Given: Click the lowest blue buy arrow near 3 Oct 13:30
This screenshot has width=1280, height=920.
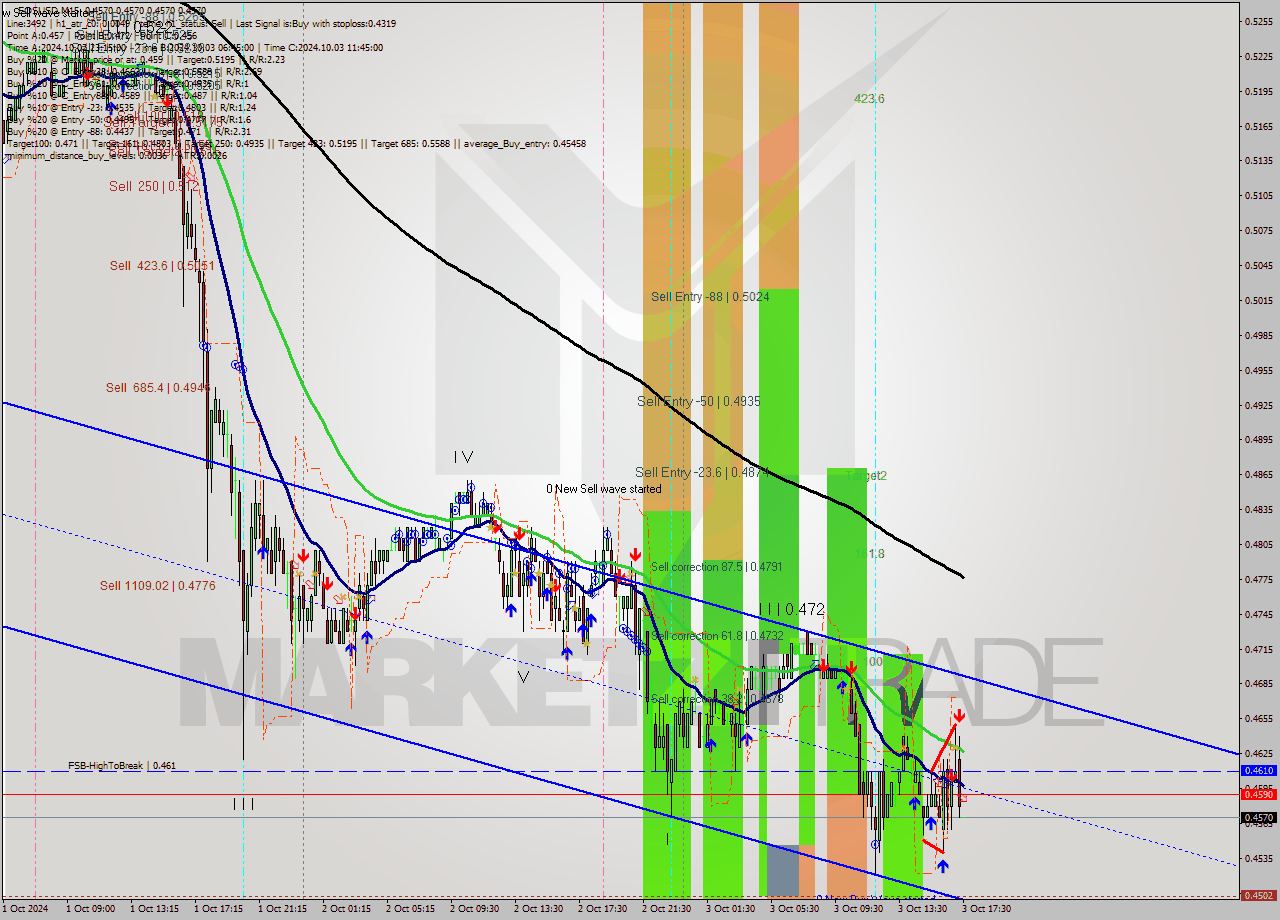Looking at the screenshot, I should pyautogui.click(x=942, y=866).
